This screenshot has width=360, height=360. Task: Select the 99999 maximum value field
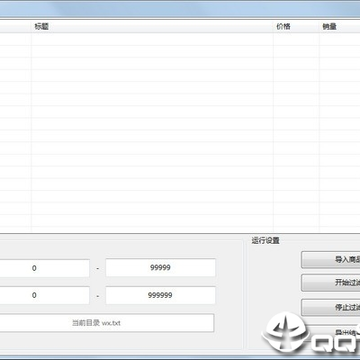pos(160,268)
